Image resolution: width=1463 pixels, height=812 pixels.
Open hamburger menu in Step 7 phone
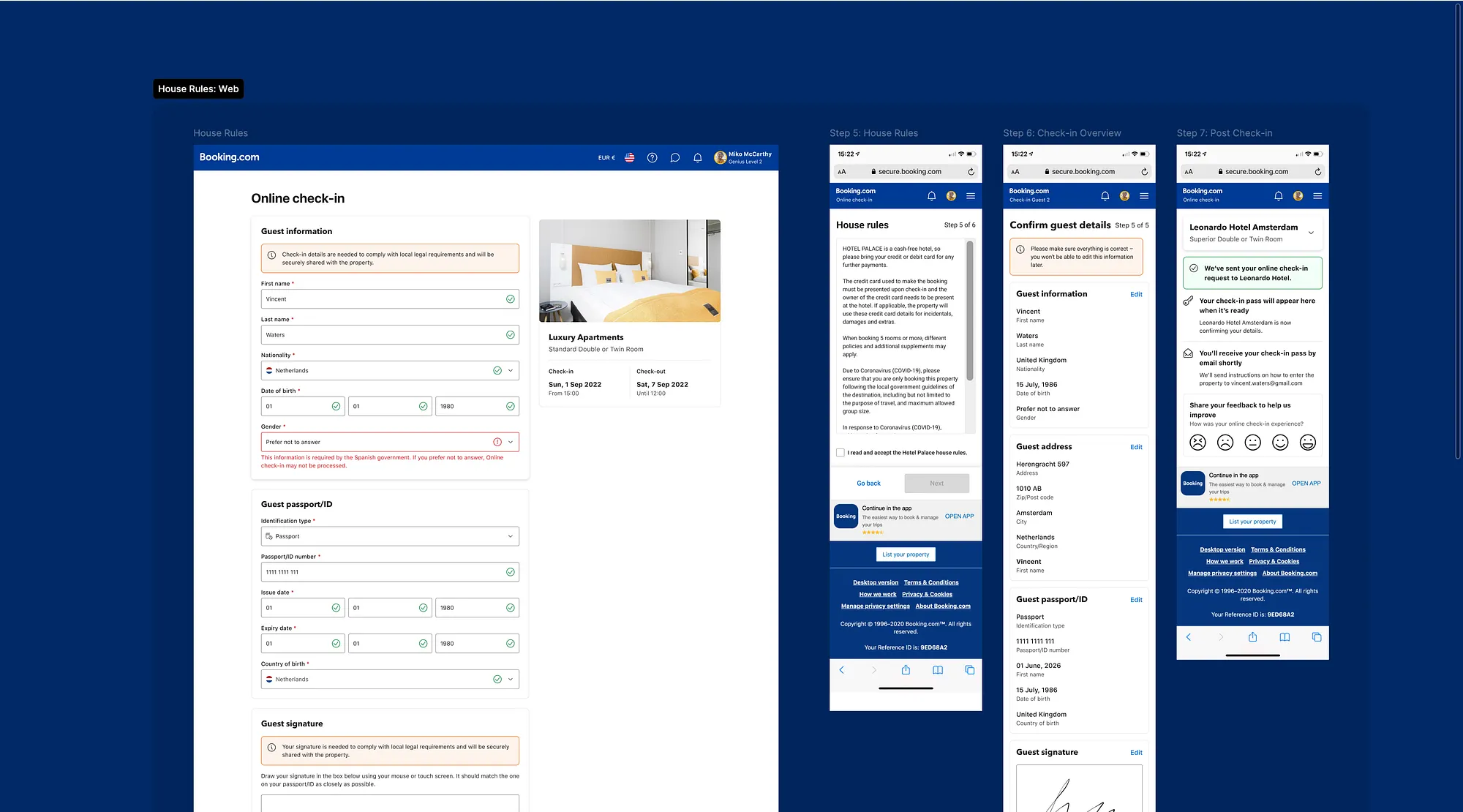click(x=1317, y=196)
